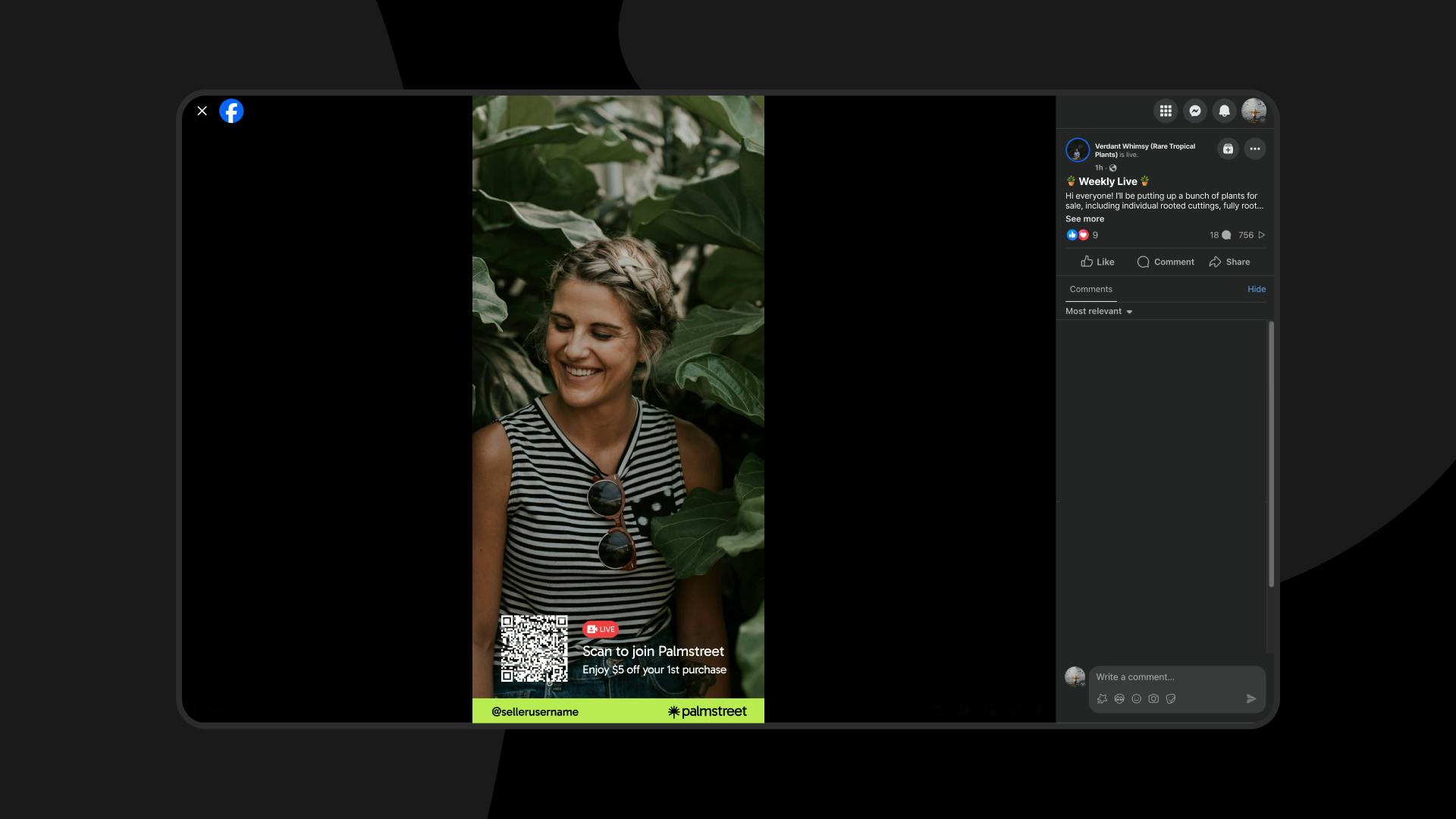The image size is (1456, 819).
Task: Click the public audience globe icon
Action: (1113, 168)
